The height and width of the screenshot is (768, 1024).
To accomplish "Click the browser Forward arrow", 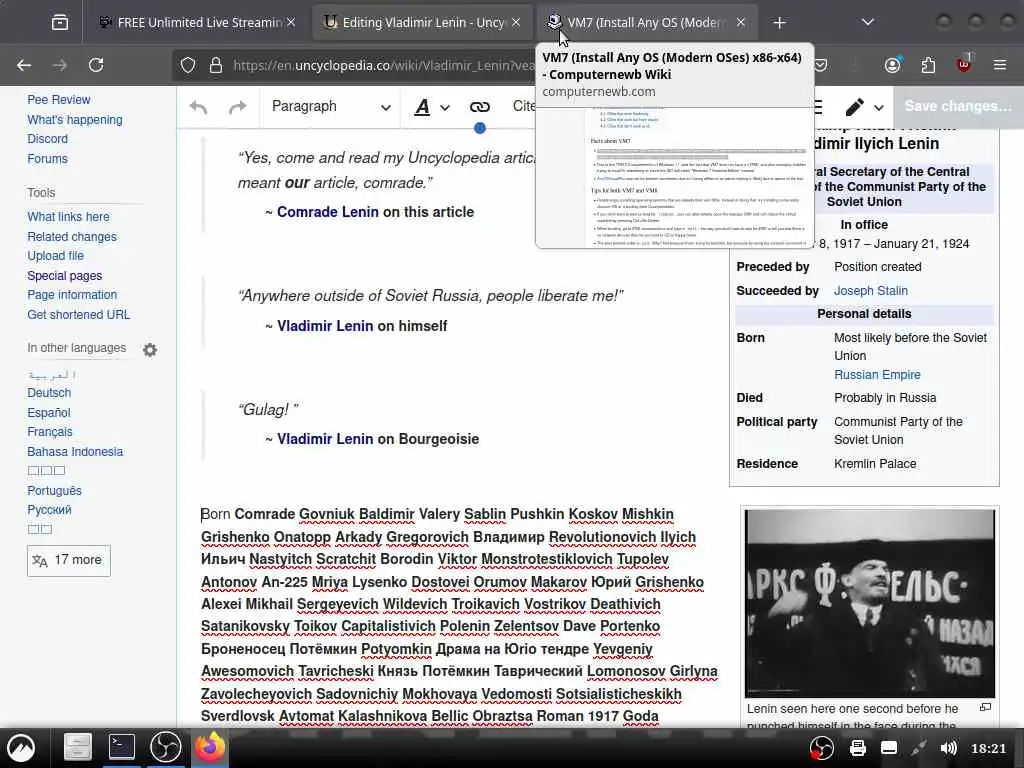I will point(59,65).
